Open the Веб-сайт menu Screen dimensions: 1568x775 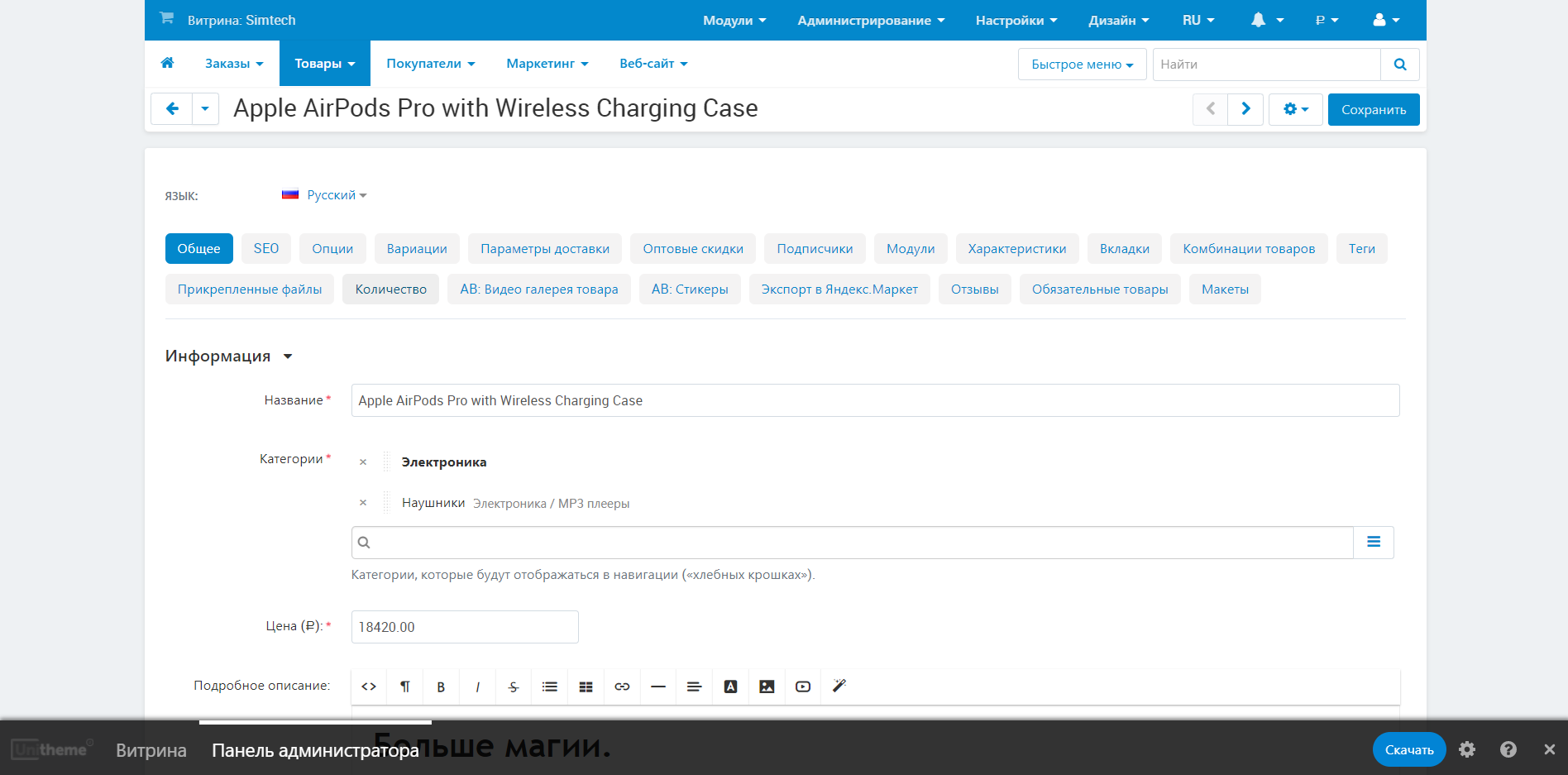(653, 64)
